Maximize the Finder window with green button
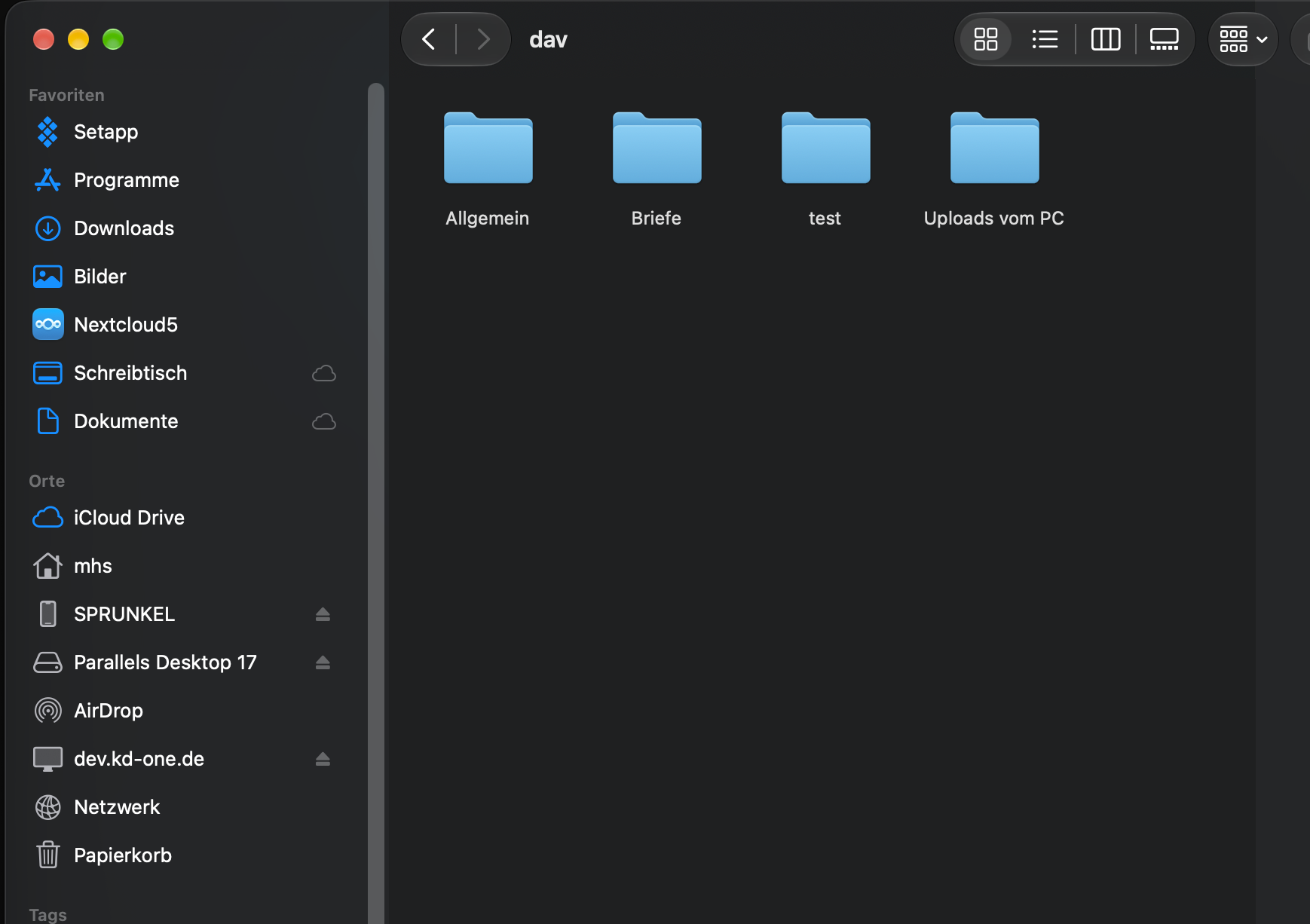 [113, 39]
